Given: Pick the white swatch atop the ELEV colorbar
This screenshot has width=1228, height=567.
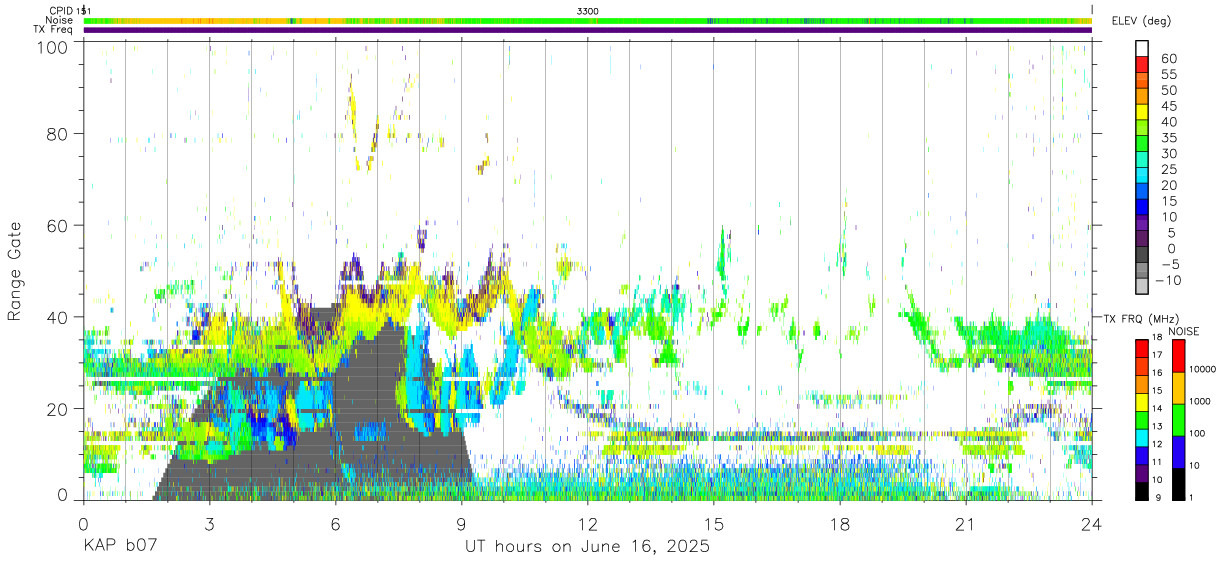Looking at the screenshot, I should pos(1142,49).
